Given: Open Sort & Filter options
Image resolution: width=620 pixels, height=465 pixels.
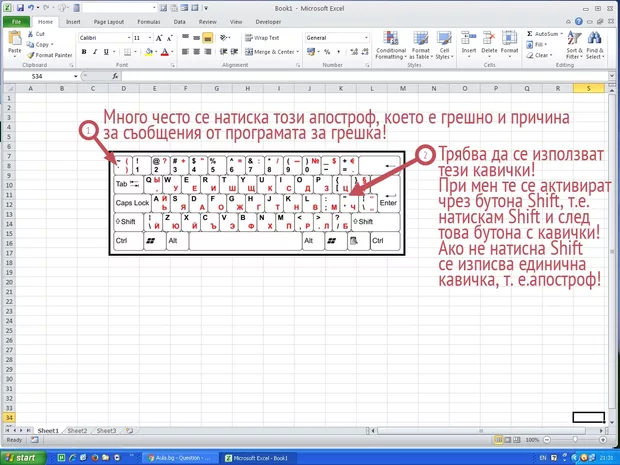Looking at the screenshot, I should tap(574, 45).
